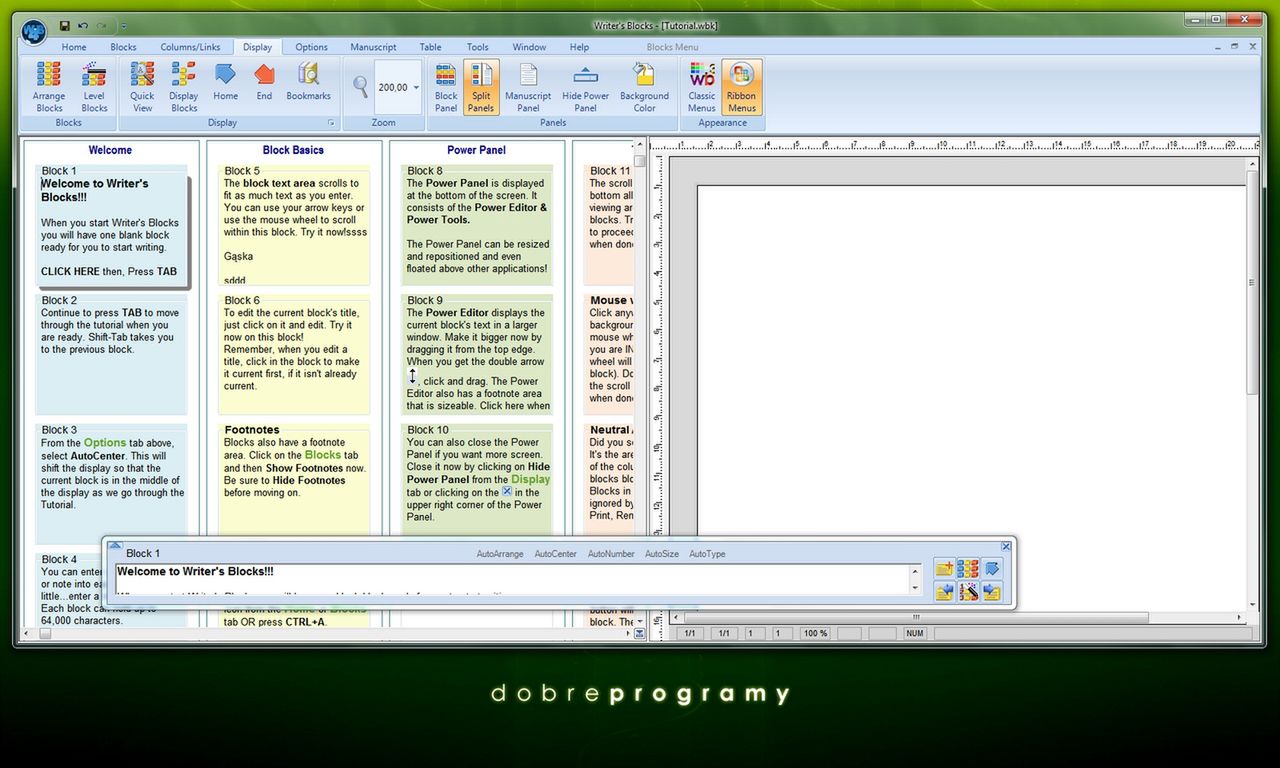Screen dimensions: 1280x768
Task: Click the Power Panel column header
Action: [x=476, y=150]
